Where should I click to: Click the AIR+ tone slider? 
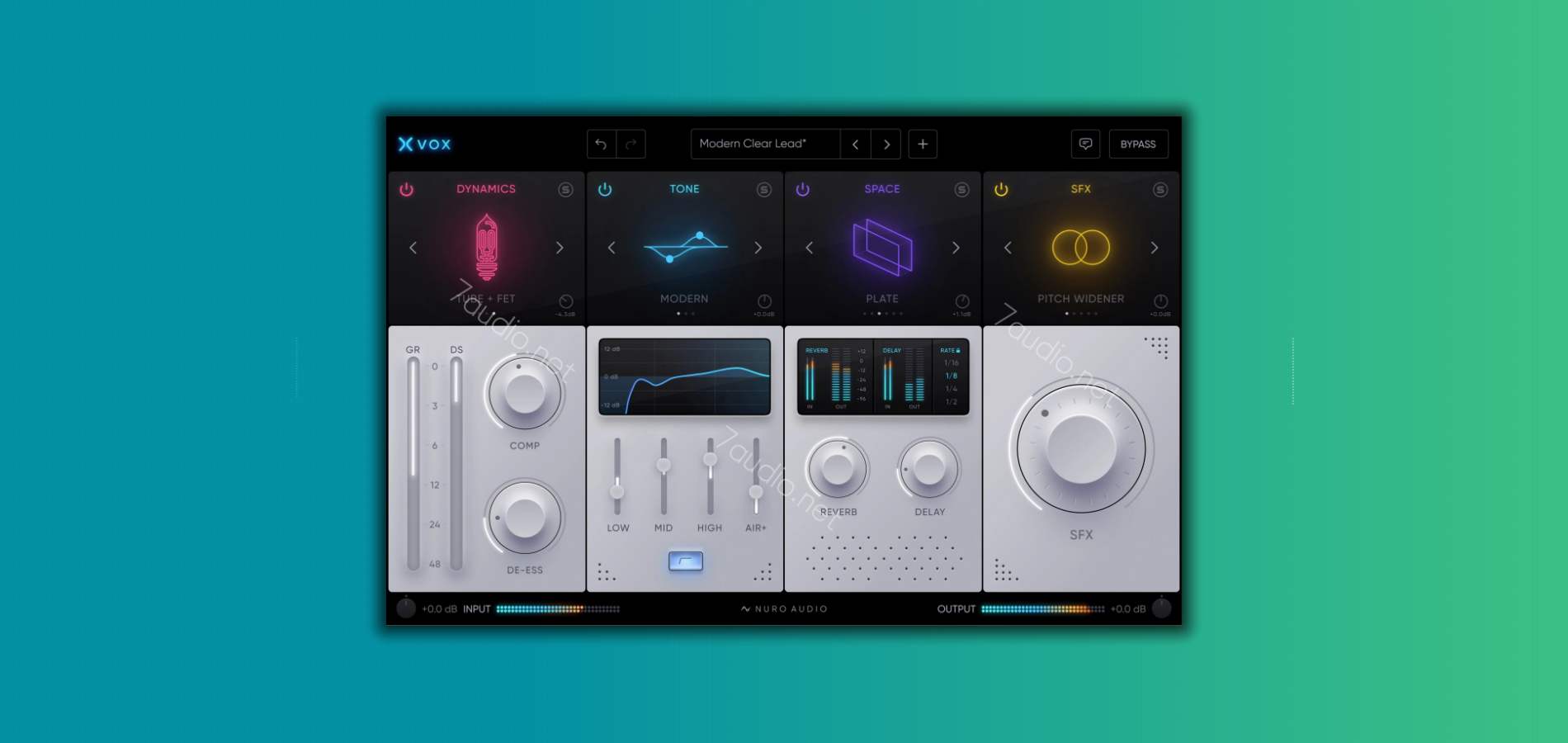click(x=756, y=477)
